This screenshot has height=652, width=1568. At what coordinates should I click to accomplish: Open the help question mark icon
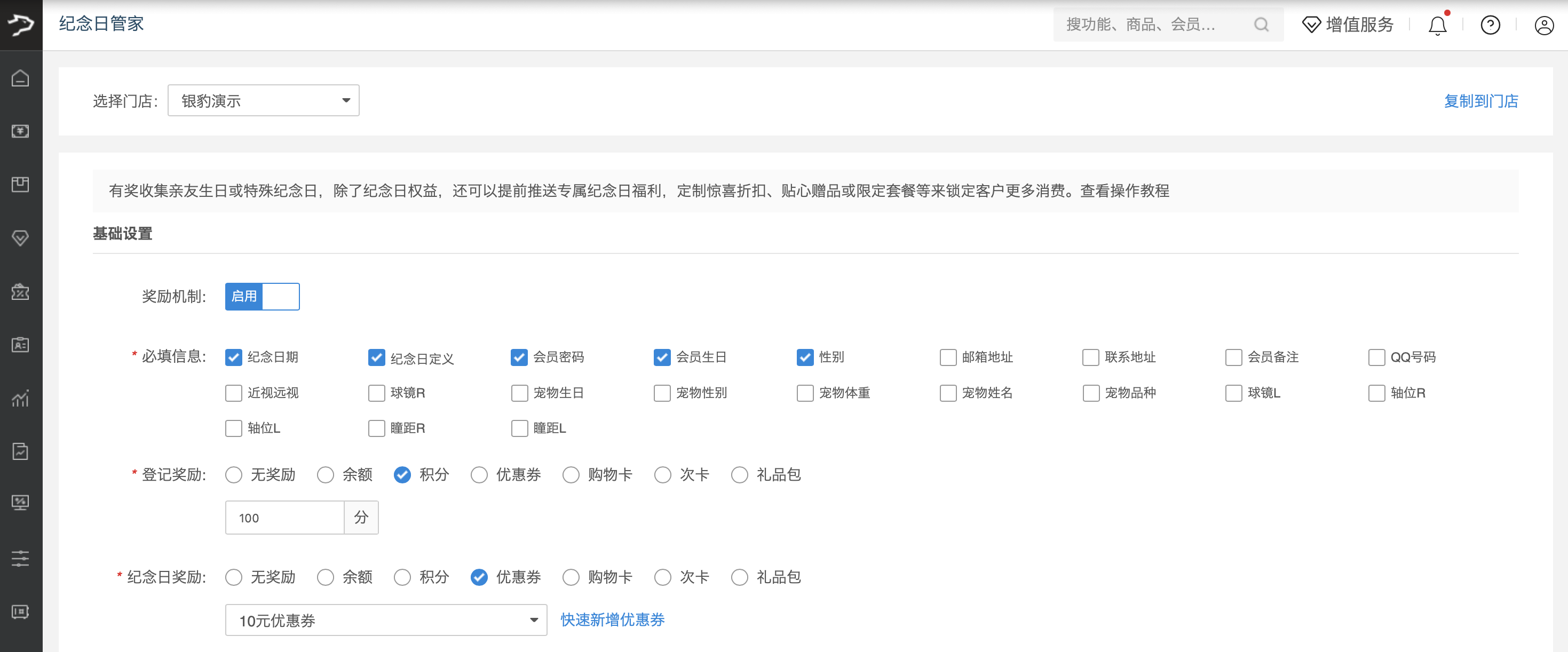pos(1490,25)
